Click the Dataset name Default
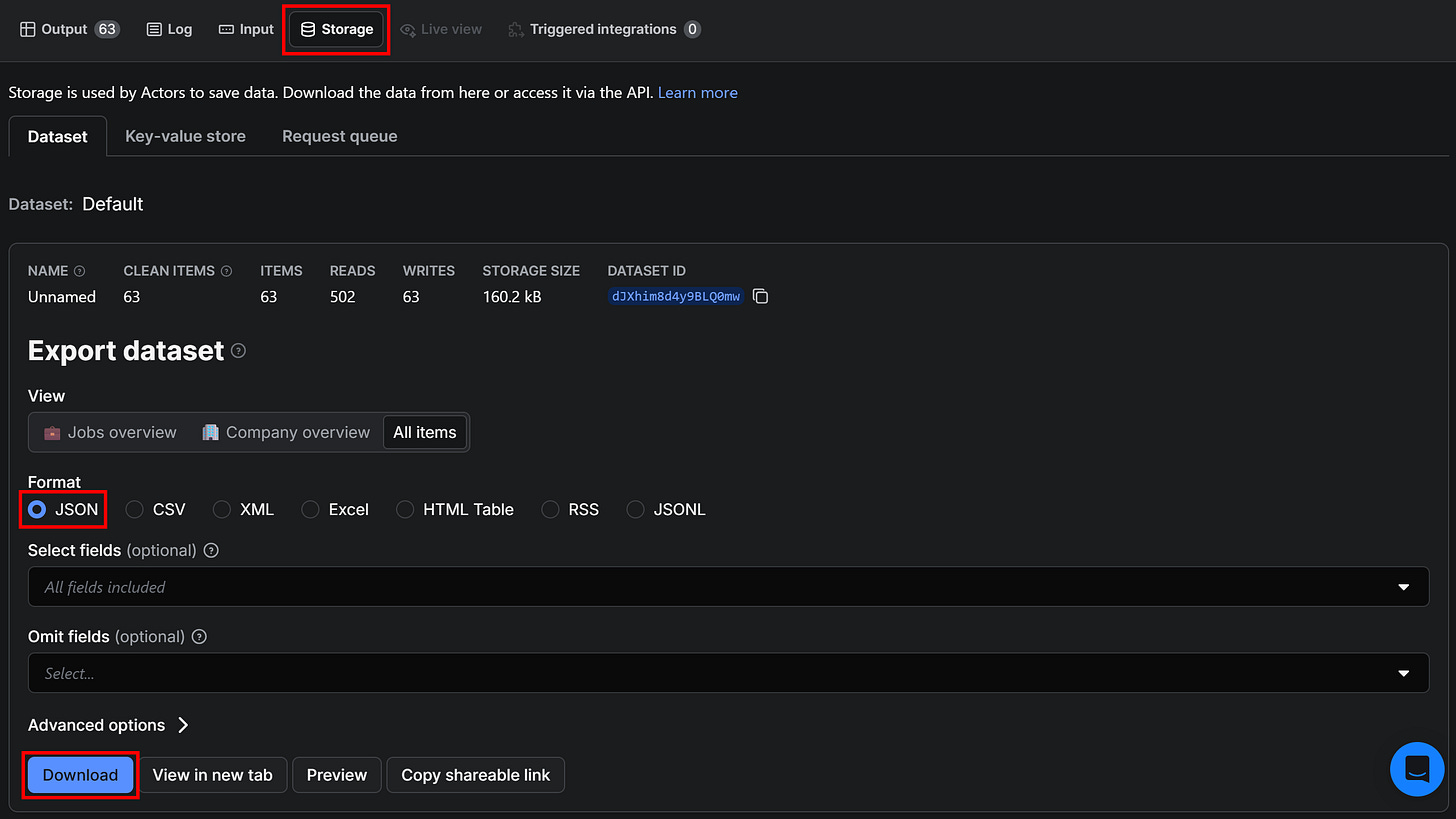 coord(113,204)
